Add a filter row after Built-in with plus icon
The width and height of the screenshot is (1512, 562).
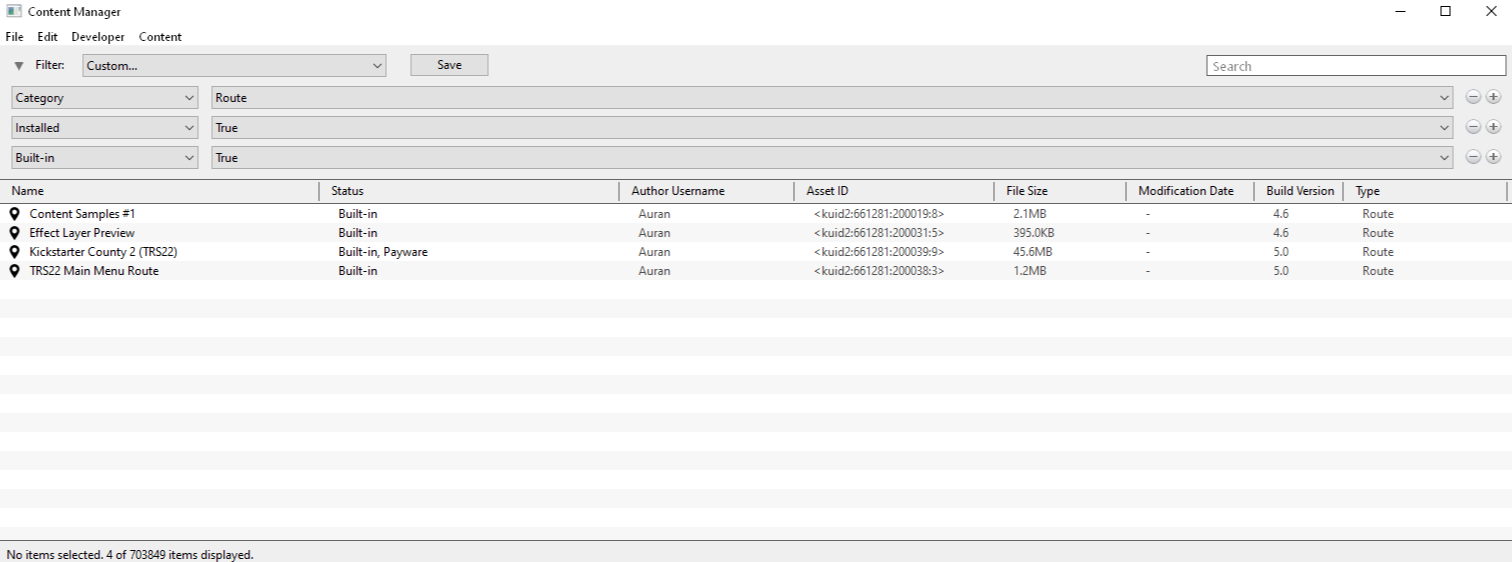click(x=1493, y=158)
